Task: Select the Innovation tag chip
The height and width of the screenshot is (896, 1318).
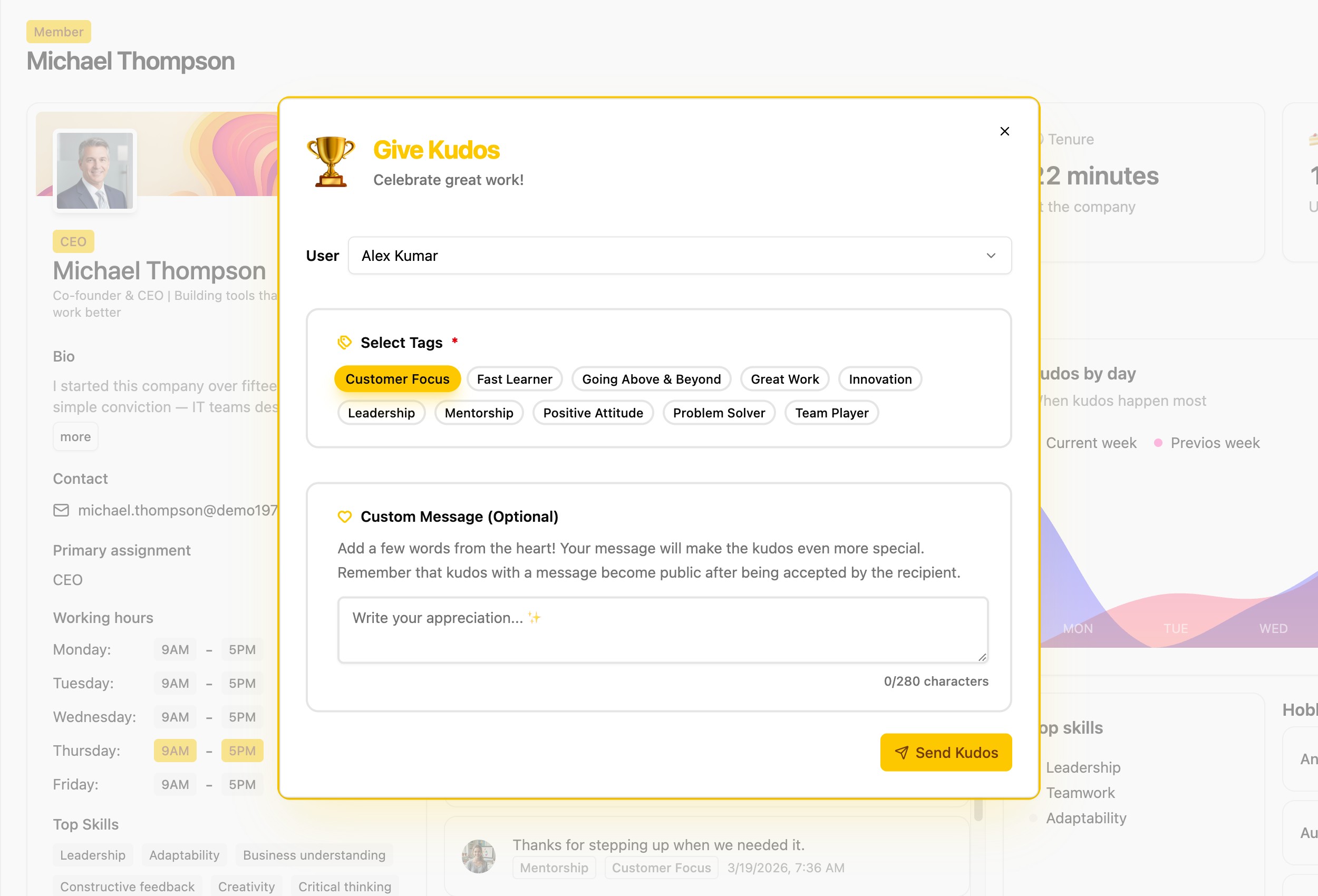Action: (879, 379)
